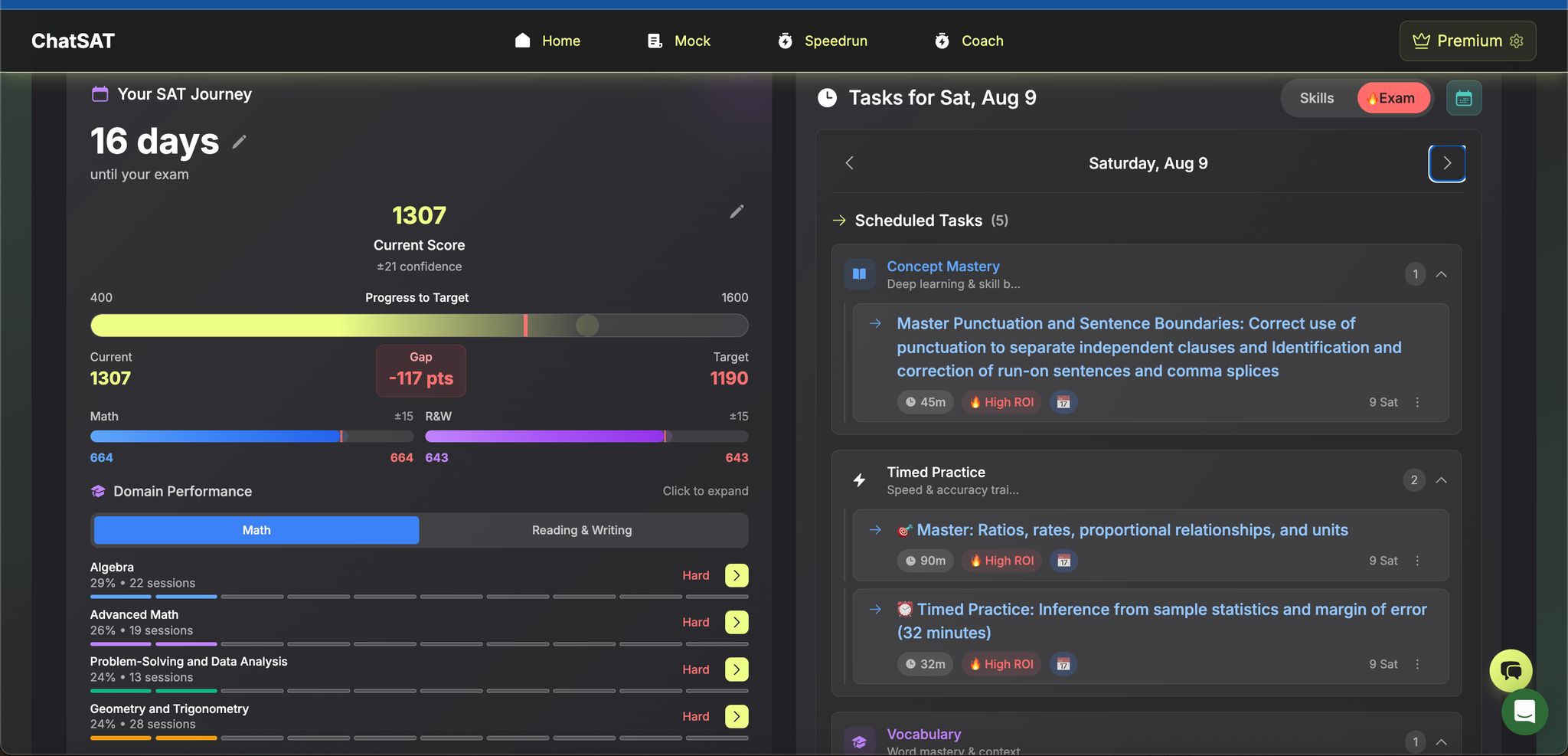Screen dimensions: 1568x756
Task: Click the Premium button
Action: [x=1467, y=41]
